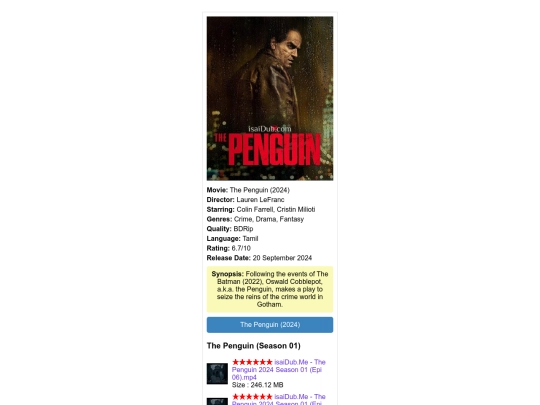540x405 pixels.
Task: Open The Penguin poster image
Action: click(x=270, y=98)
